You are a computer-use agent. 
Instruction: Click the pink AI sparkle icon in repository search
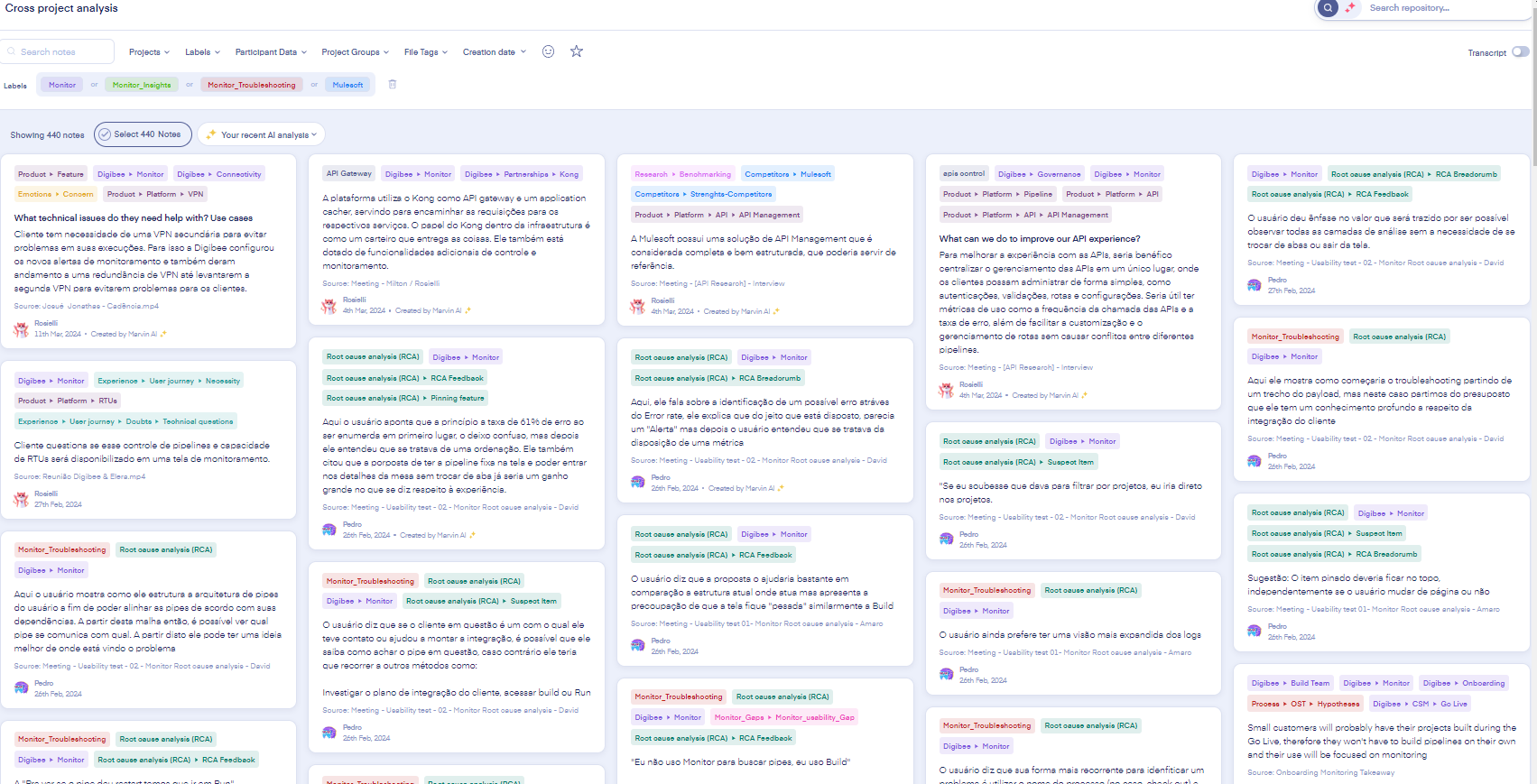coord(1350,8)
